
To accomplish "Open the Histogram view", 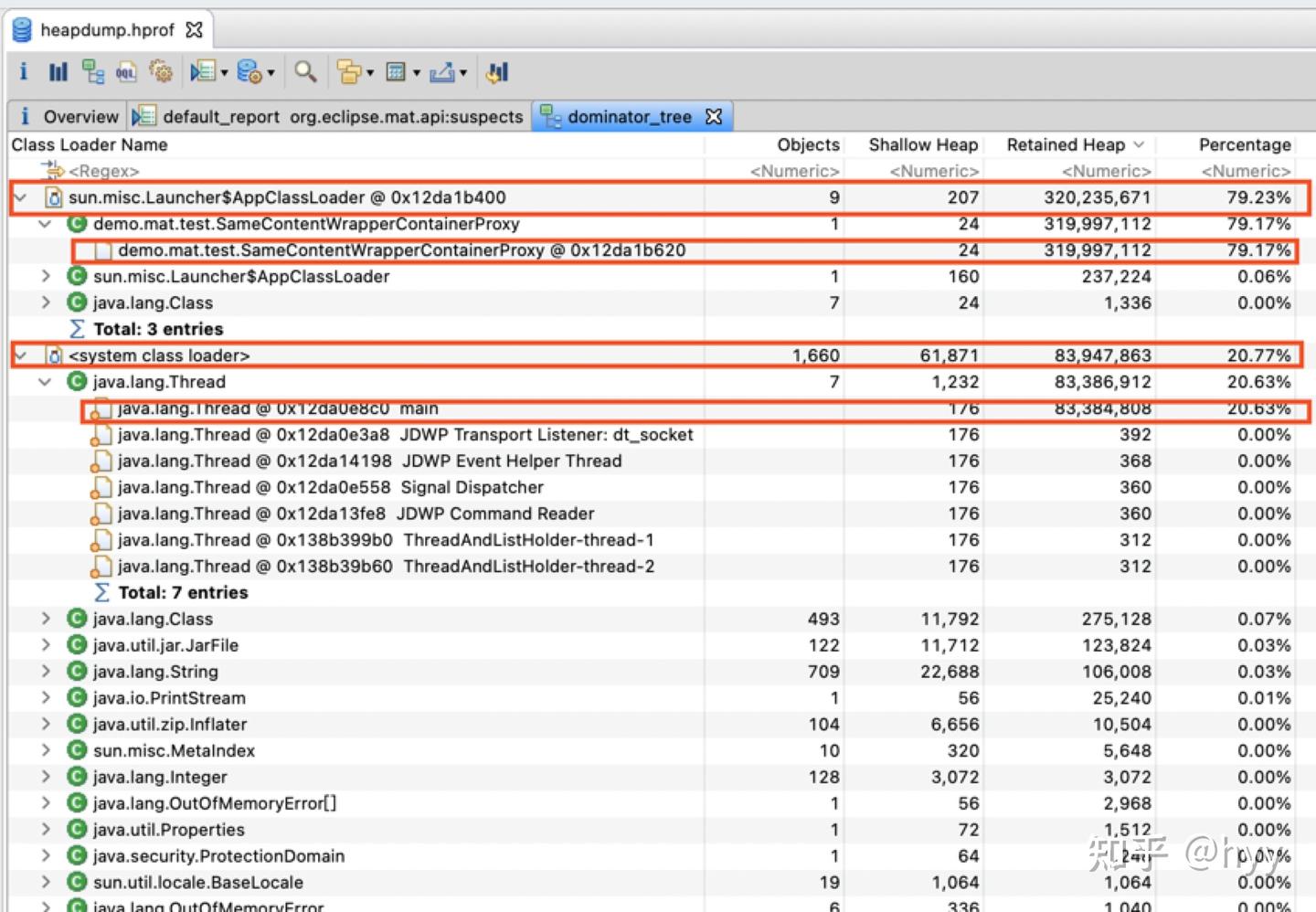I will click(x=58, y=72).
